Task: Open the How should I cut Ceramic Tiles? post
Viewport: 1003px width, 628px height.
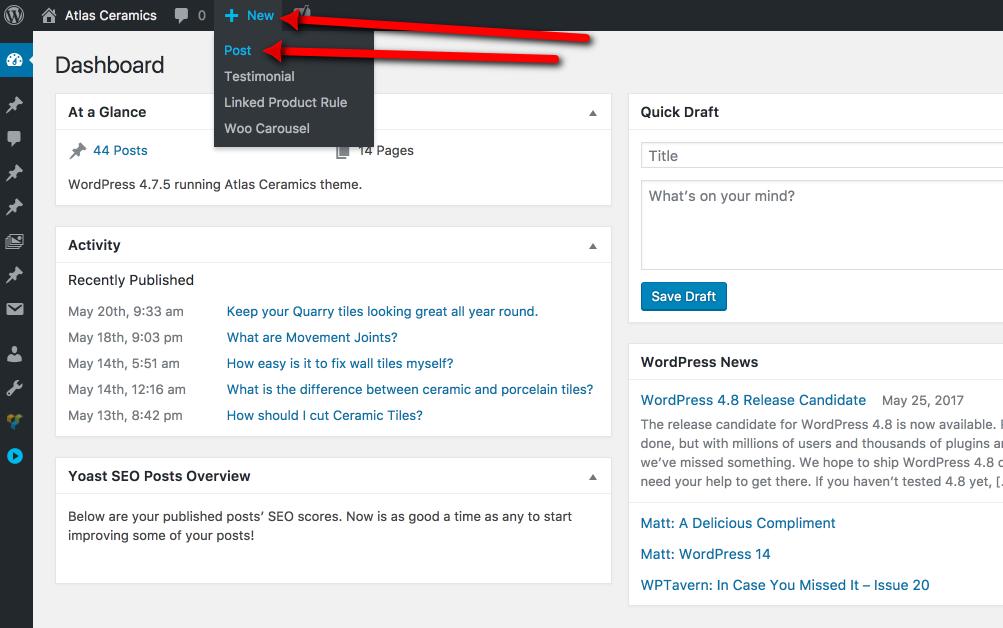Action: [x=324, y=416]
